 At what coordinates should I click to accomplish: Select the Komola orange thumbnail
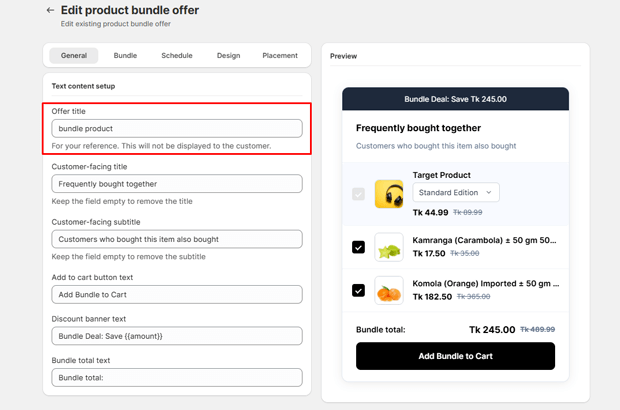click(x=389, y=291)
